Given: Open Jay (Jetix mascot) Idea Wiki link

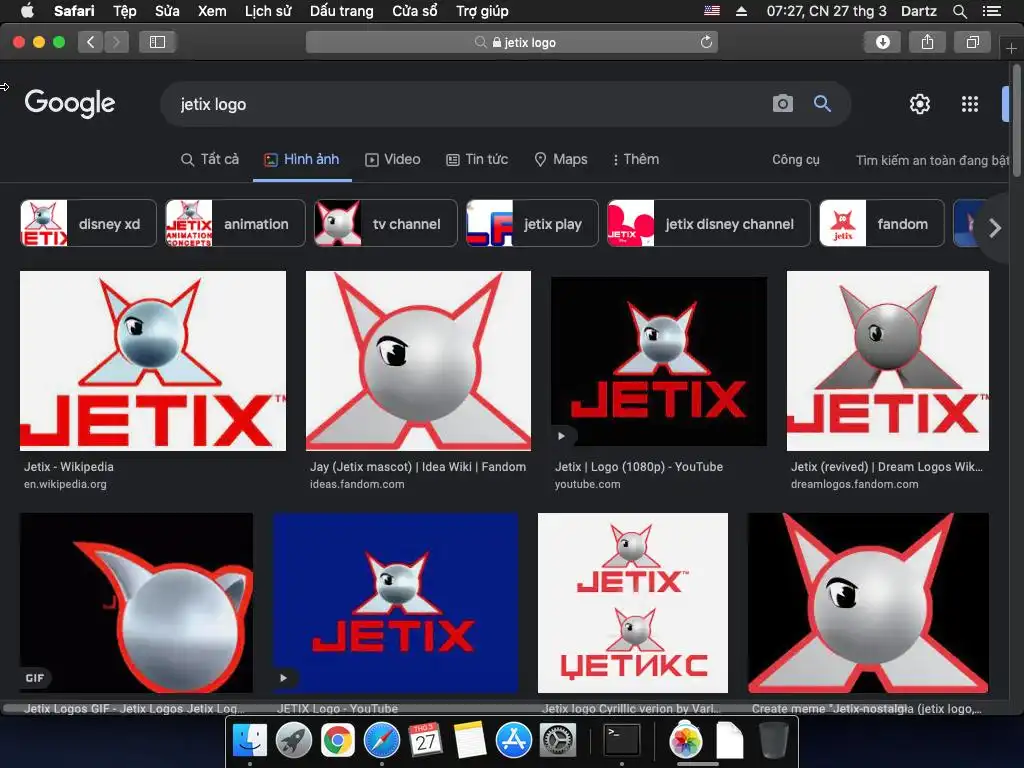Looking at the screenshot, I should pos(418,467).
